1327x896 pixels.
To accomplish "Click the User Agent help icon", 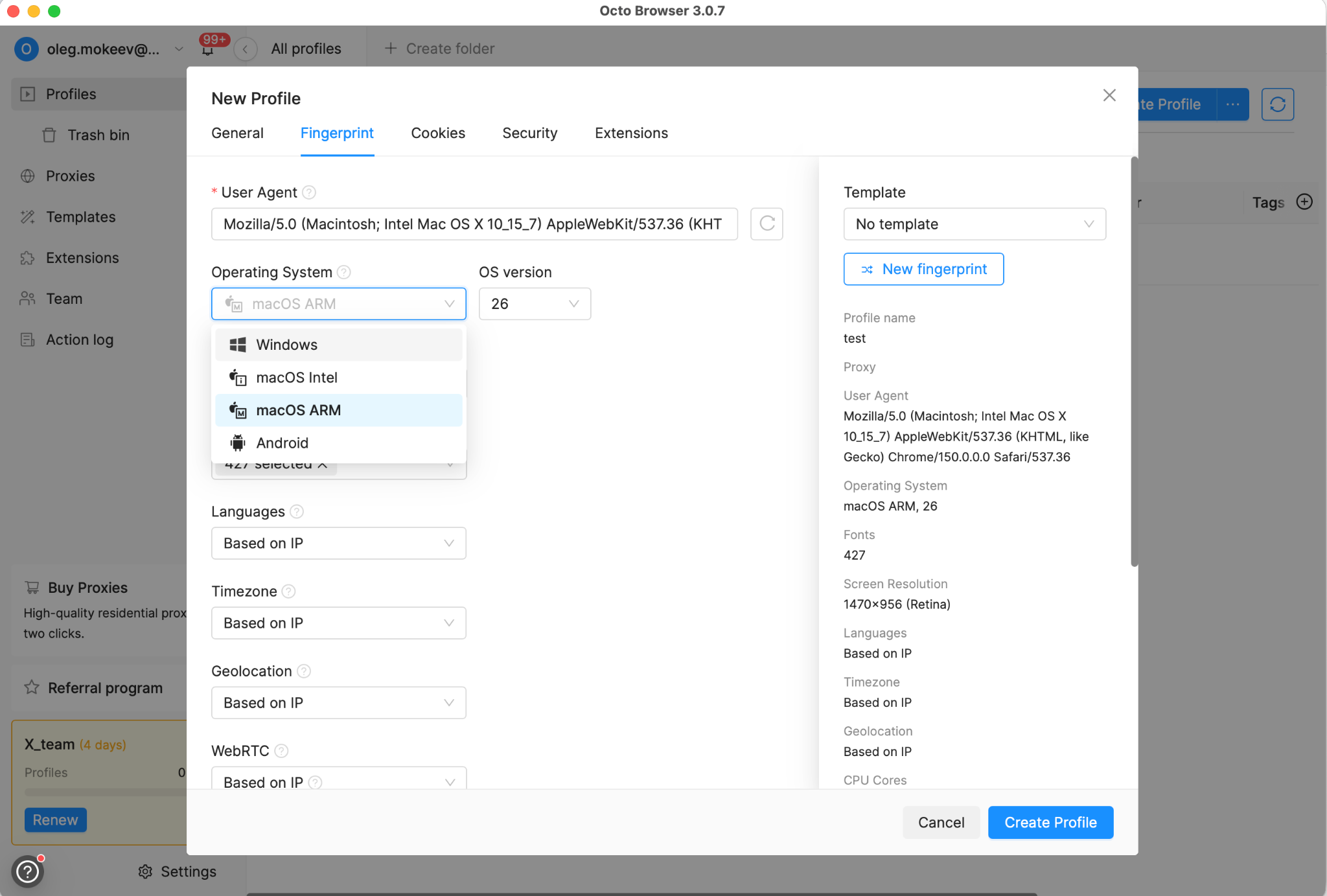I will (x=310, y=192).
